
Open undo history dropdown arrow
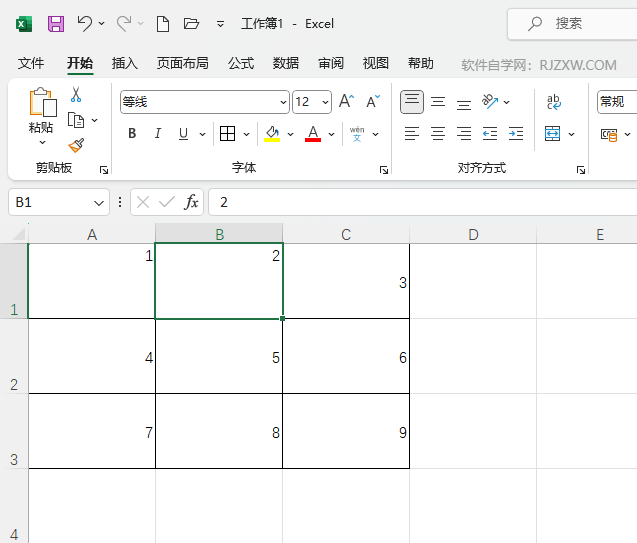[x=101, y=24]
